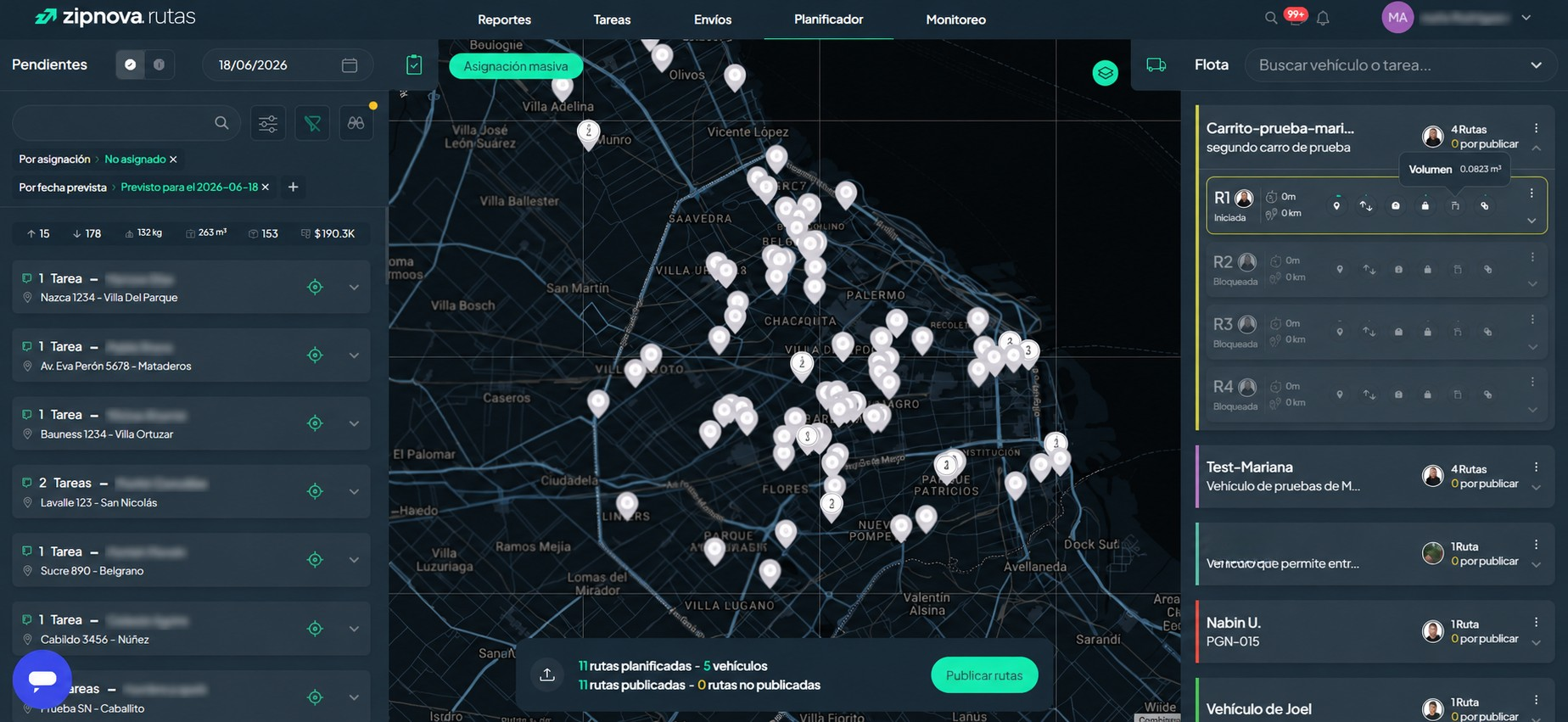
Task: Expand the Nazca 1234 task card
Action: (x=354, y=288)
